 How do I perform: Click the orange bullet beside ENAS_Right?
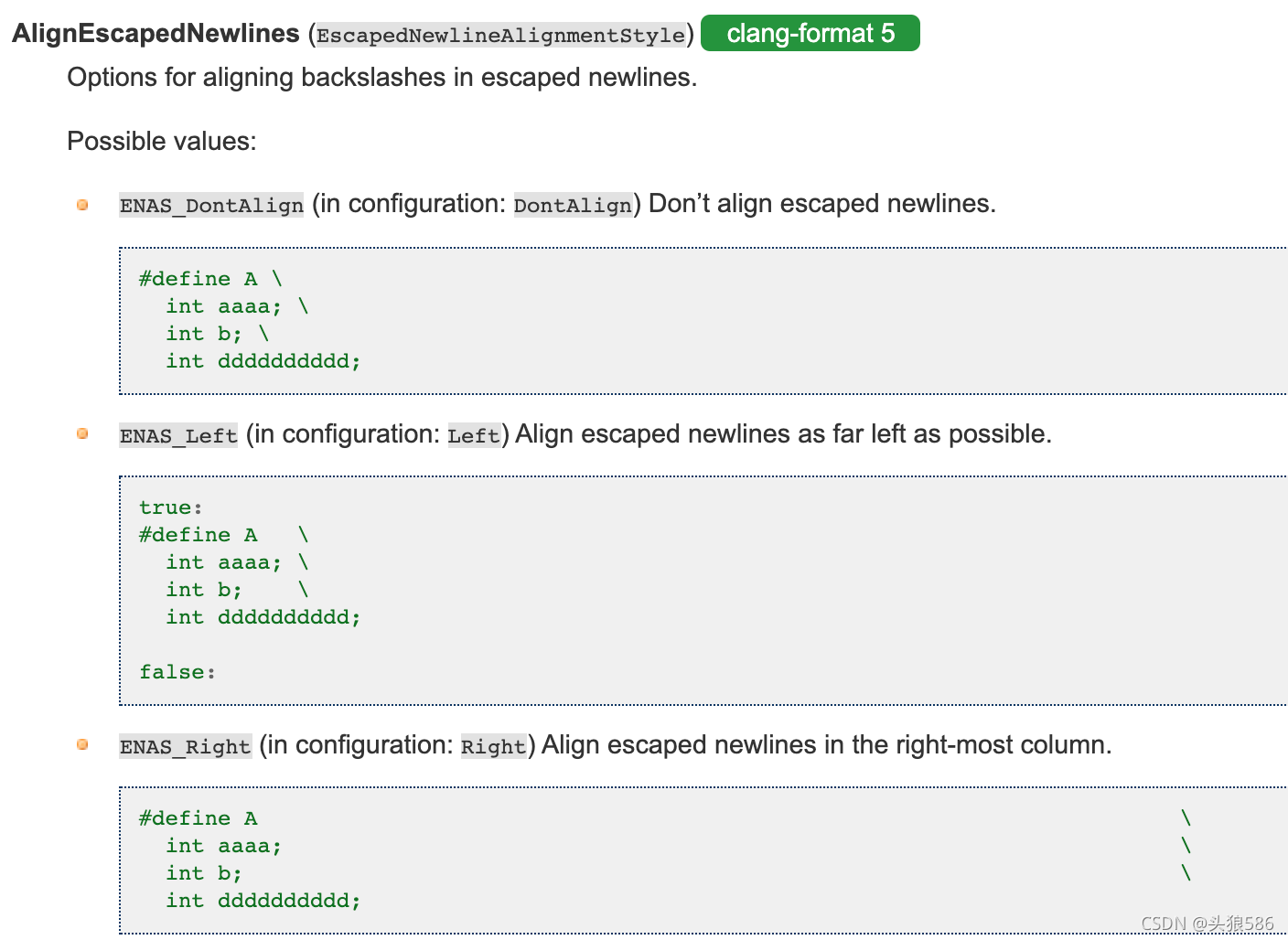pyautogui.click(x=82, y=744)
